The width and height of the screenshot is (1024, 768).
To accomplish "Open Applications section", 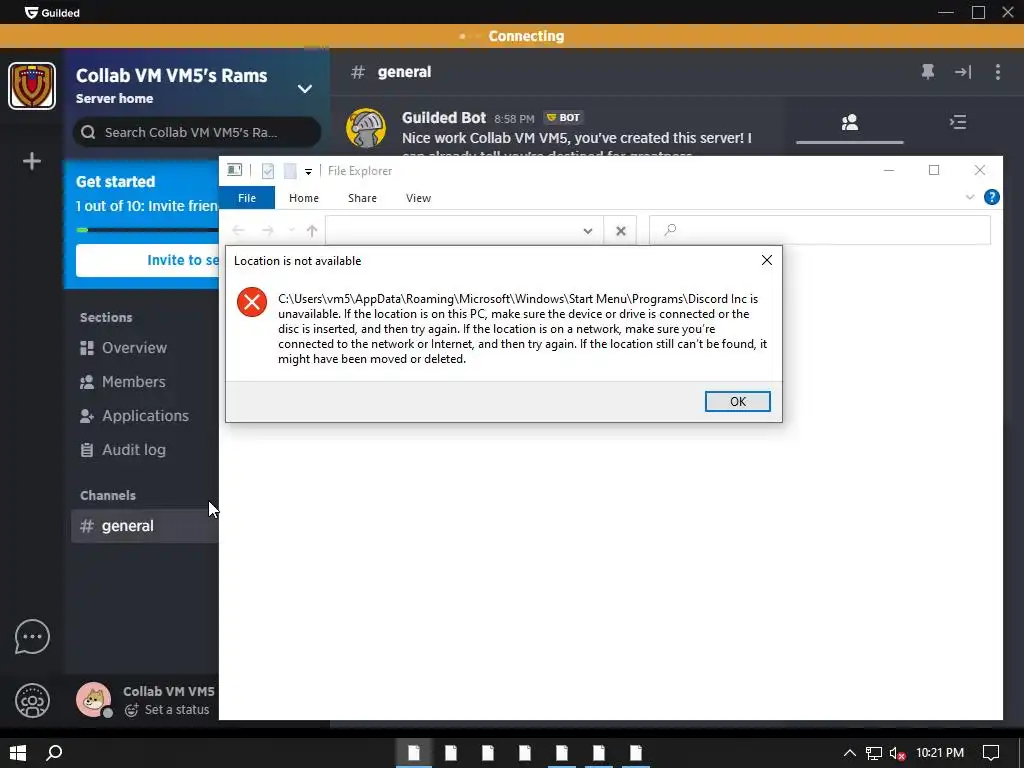I will [x=134, y=415].
